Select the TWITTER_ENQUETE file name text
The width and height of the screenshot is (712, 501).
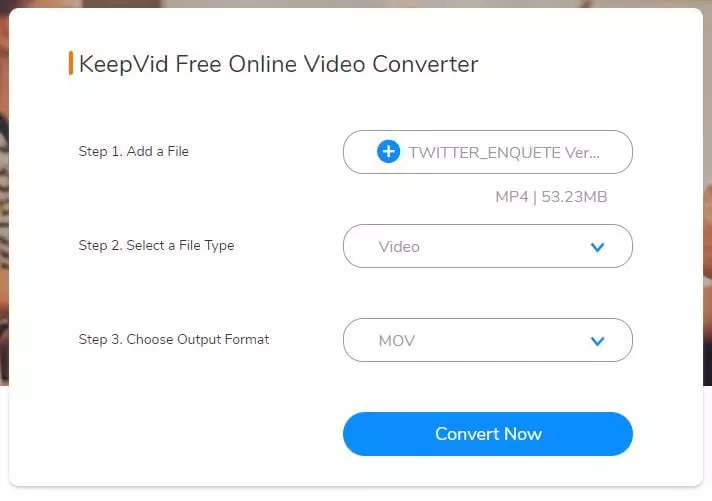point(504,153)
